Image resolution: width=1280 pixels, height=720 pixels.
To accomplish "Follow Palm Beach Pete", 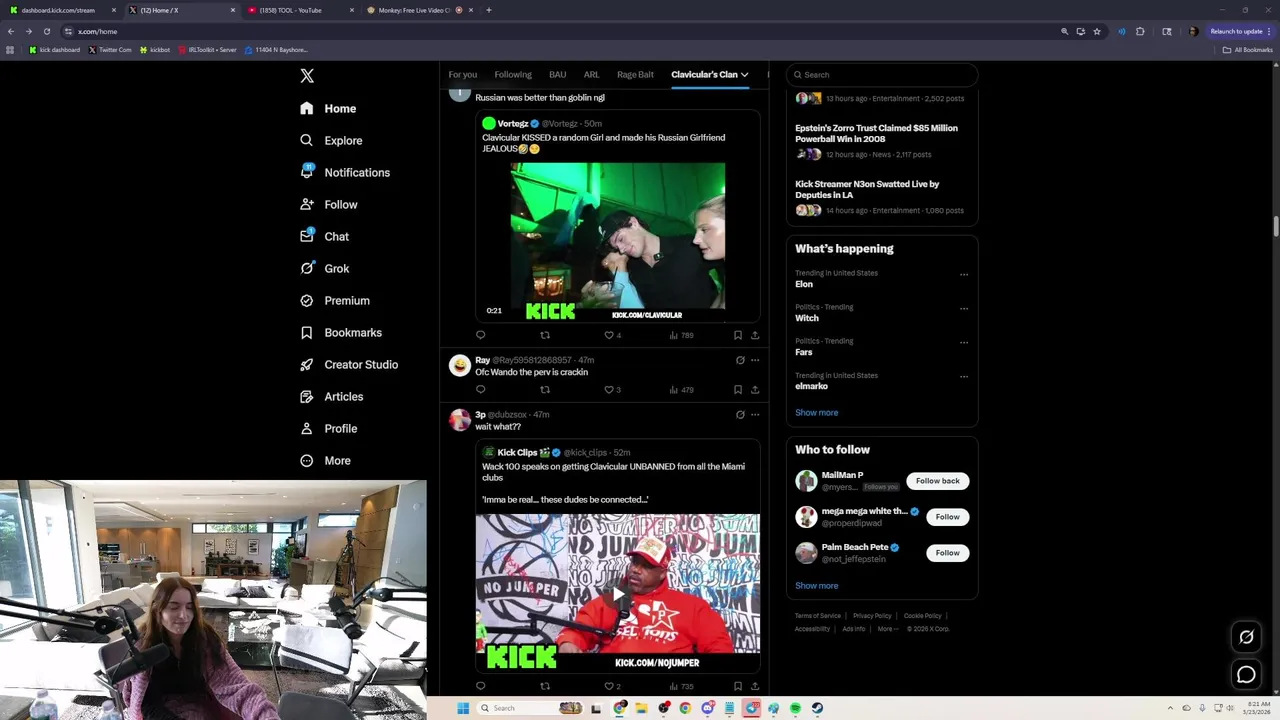I will 947,553.
